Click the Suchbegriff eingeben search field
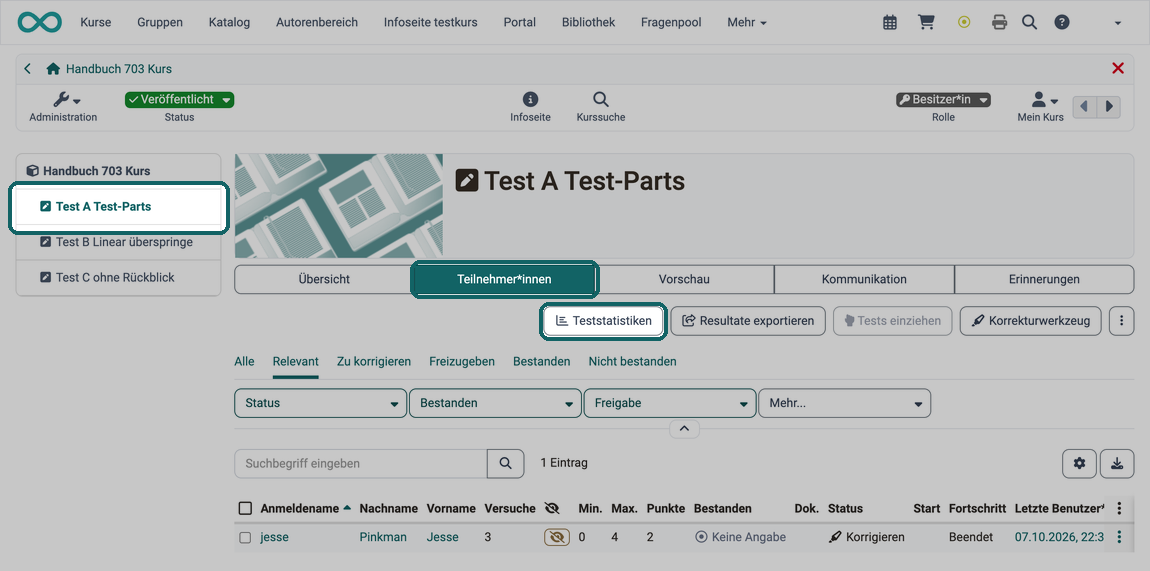Viewport: 1150px width, 571px height. coord(361,463)
